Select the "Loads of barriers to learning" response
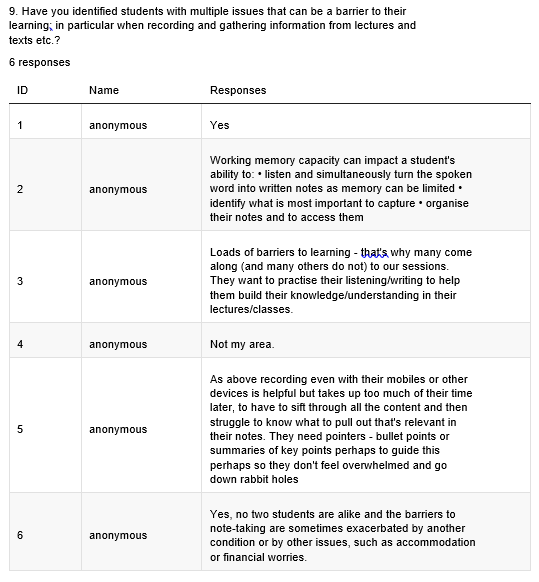This screenshot has height=582, width=539. (x=341, y=281)
